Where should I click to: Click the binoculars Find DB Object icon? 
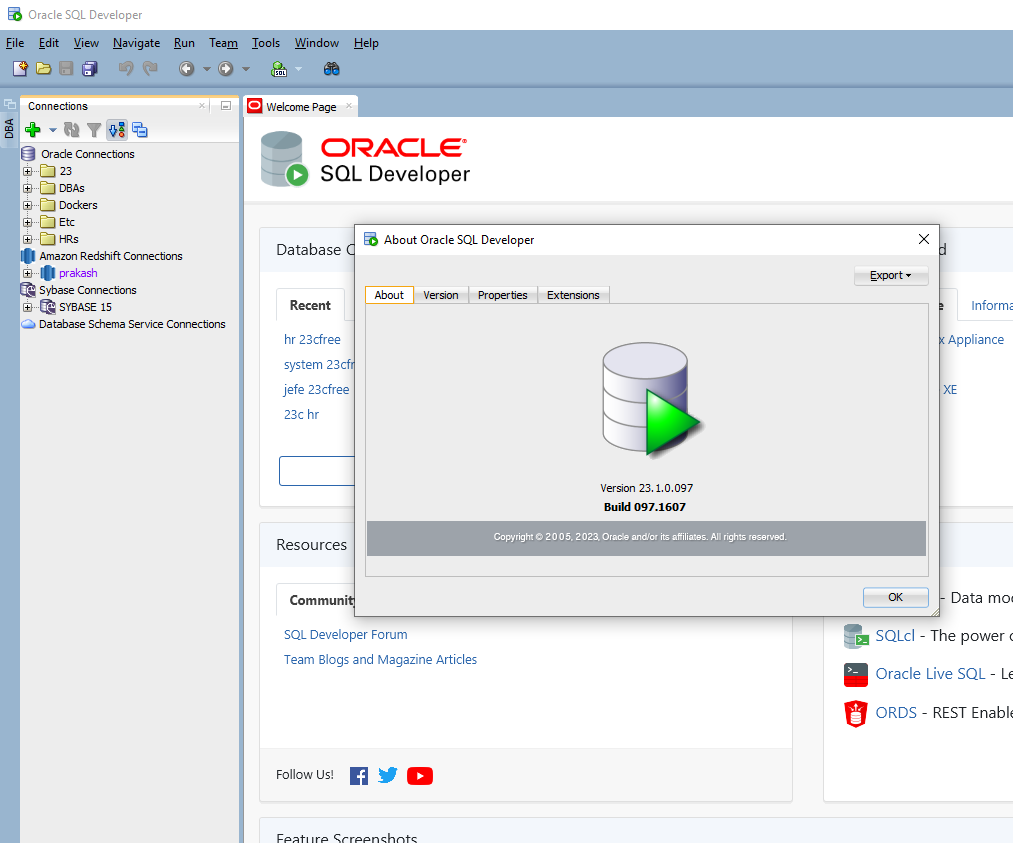(332, 68)
